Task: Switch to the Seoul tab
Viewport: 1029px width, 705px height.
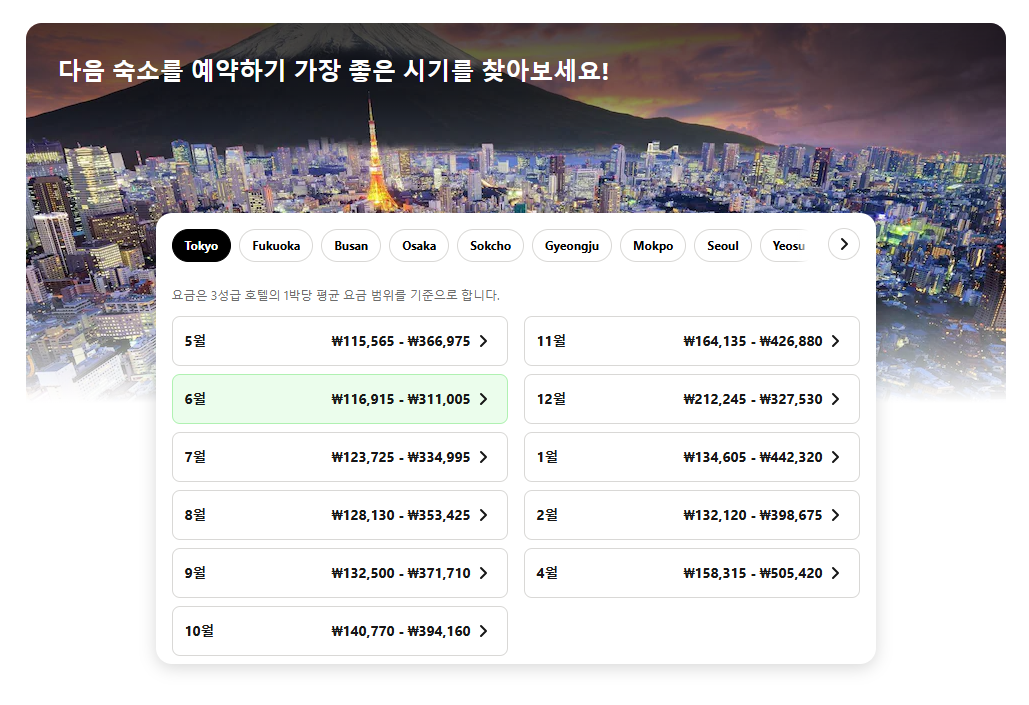Action: (722, 245)
